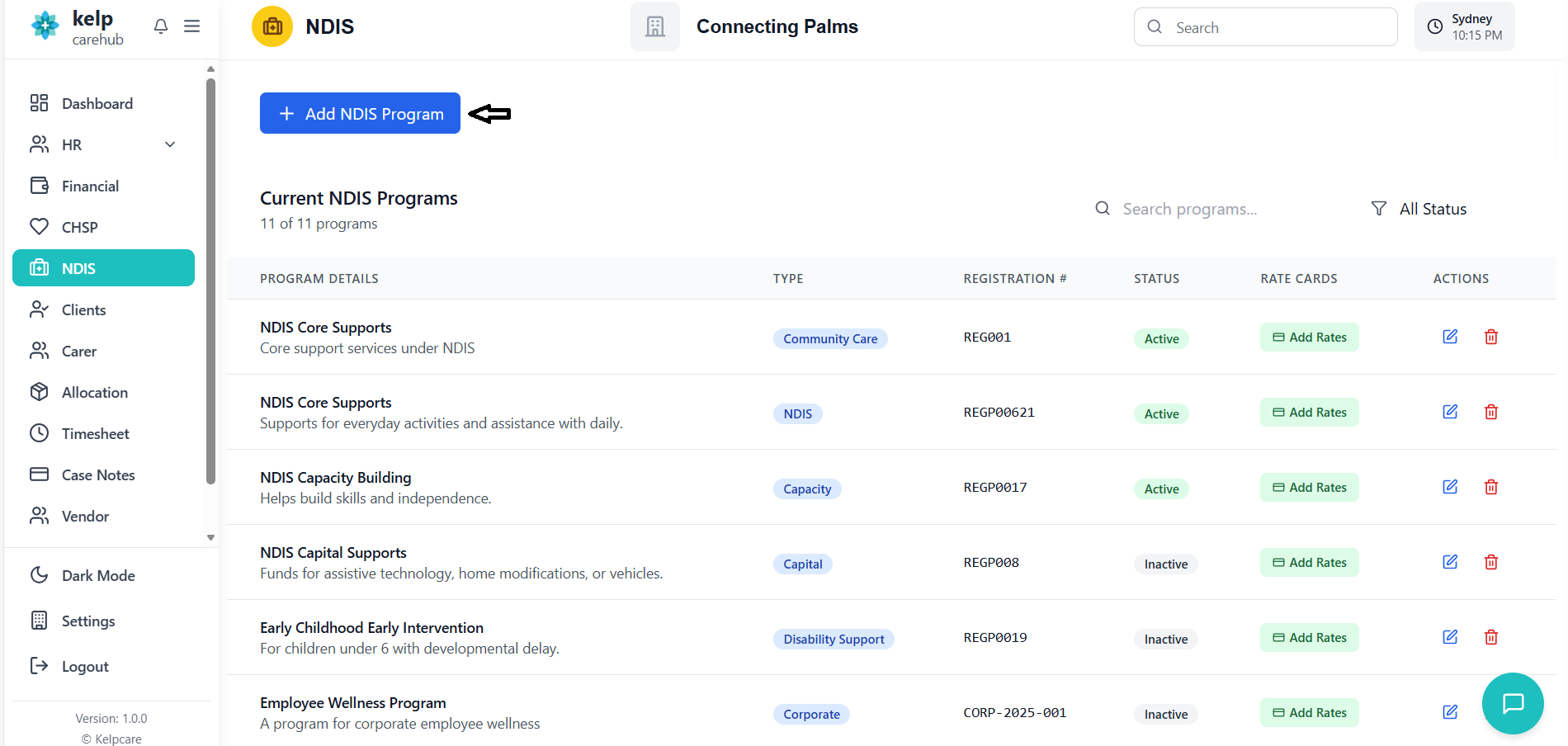
Task: Toggle Dark Mode on
Action: (x=97, y=575)
